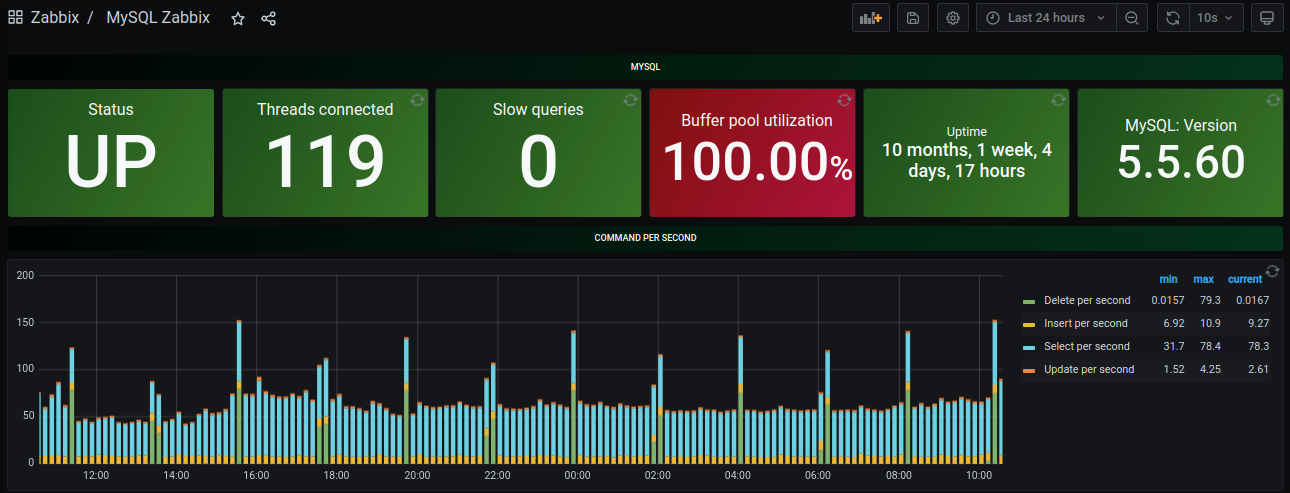Click refresh spinner on Slow queries panel

tap(630, 100)
